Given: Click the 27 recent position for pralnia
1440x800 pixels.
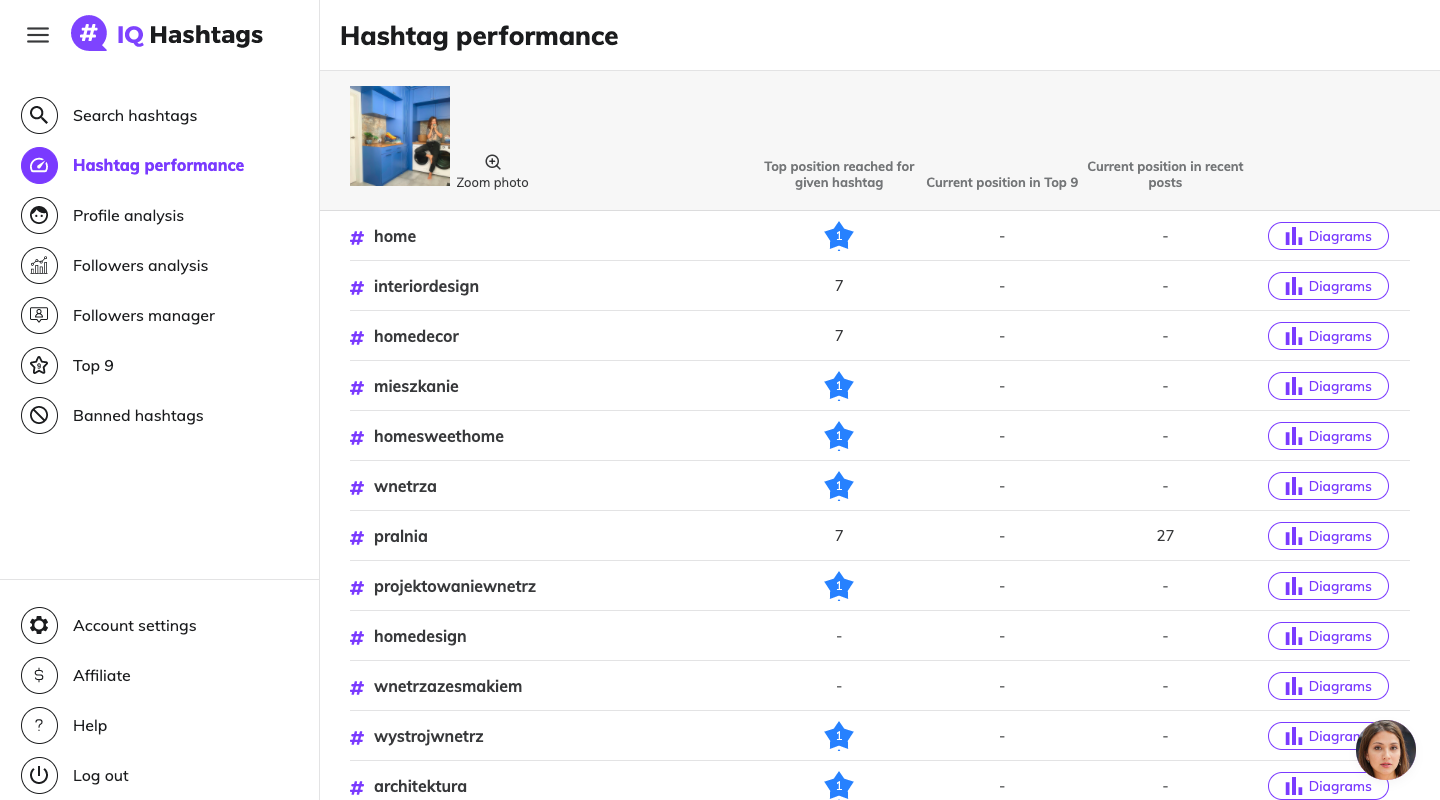Looking at the screenshot, I should pyautogui.click(x=1165, y=536).
